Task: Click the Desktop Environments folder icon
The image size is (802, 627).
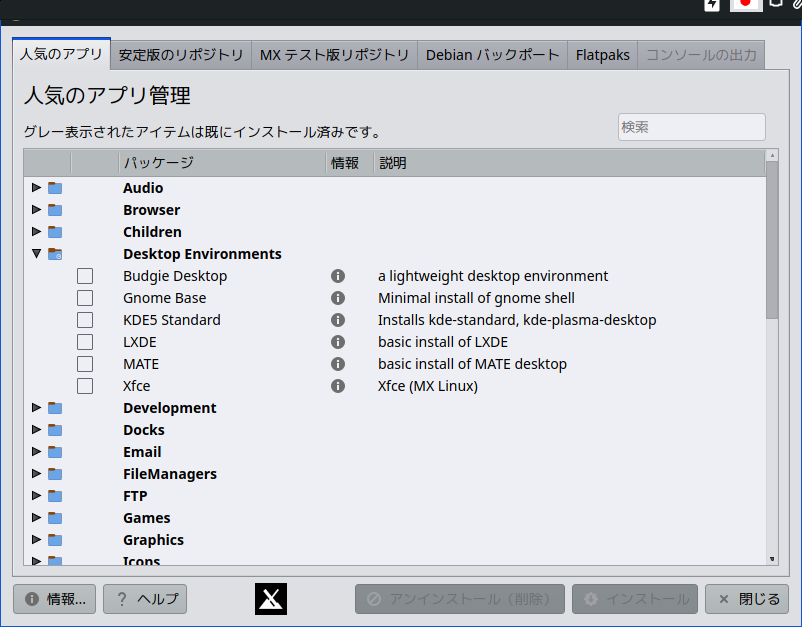Action: coord(55,254)
